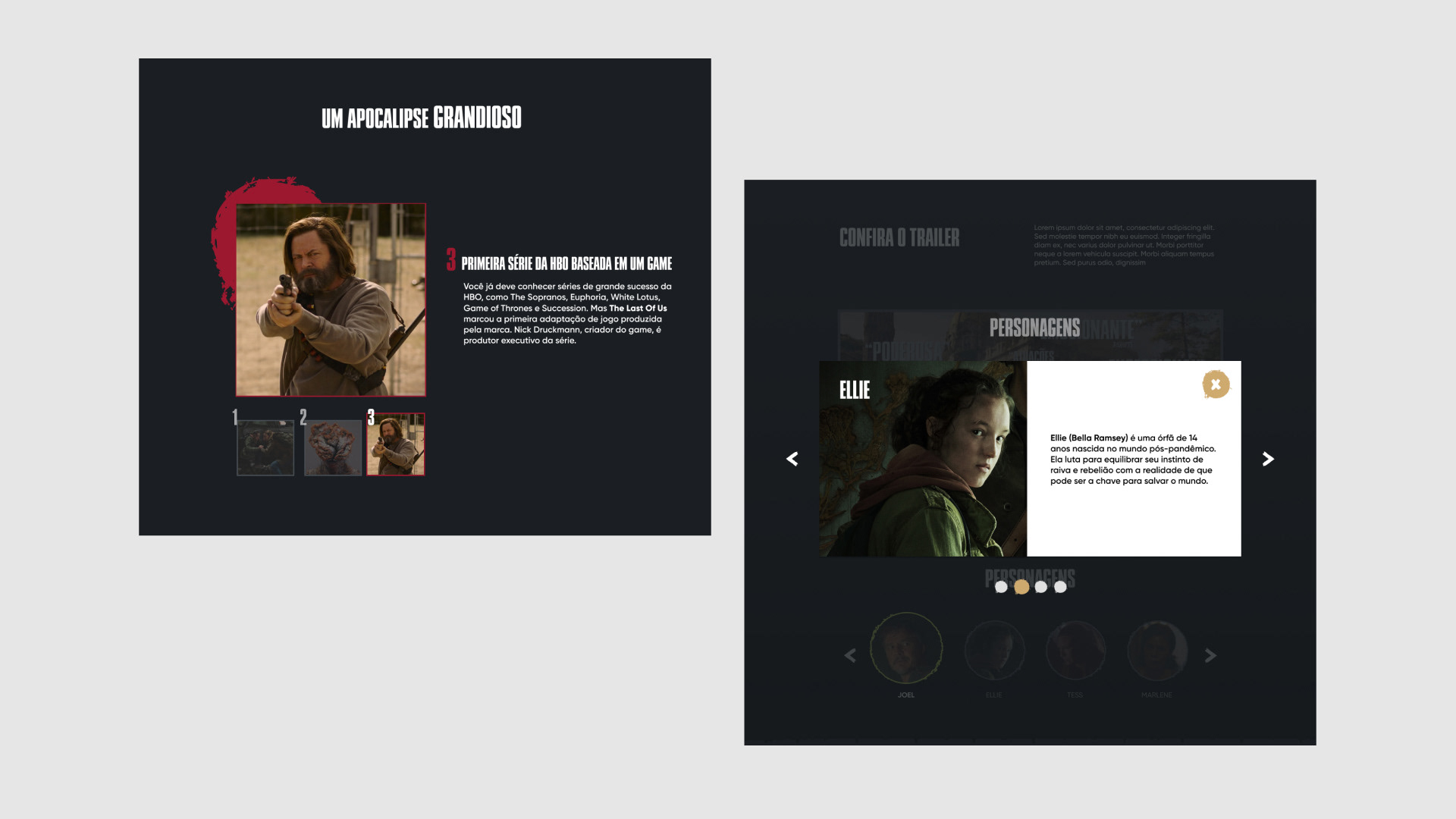
Task: Select the third carousel pagination dot
Action: coord(1041,587)
